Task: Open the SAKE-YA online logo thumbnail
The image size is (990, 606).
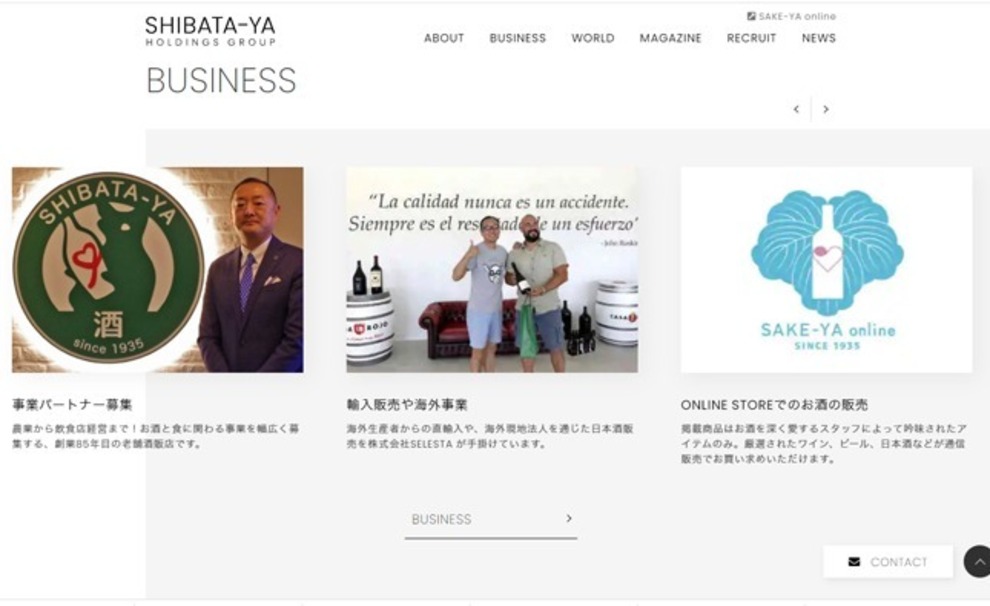Action: [826, 270]
